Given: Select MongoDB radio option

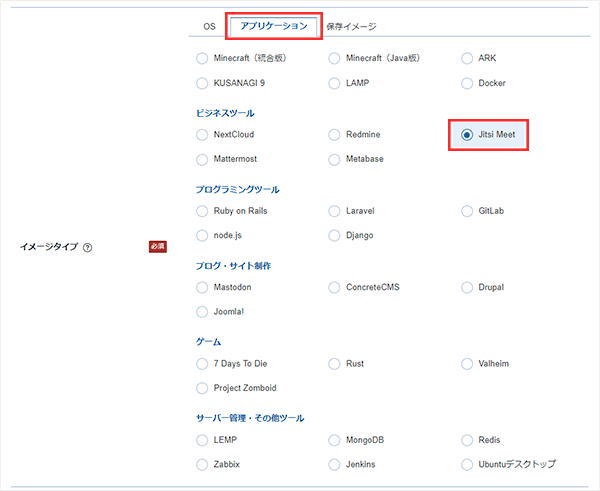Looking at the screenshot, I should click(334, 440).
